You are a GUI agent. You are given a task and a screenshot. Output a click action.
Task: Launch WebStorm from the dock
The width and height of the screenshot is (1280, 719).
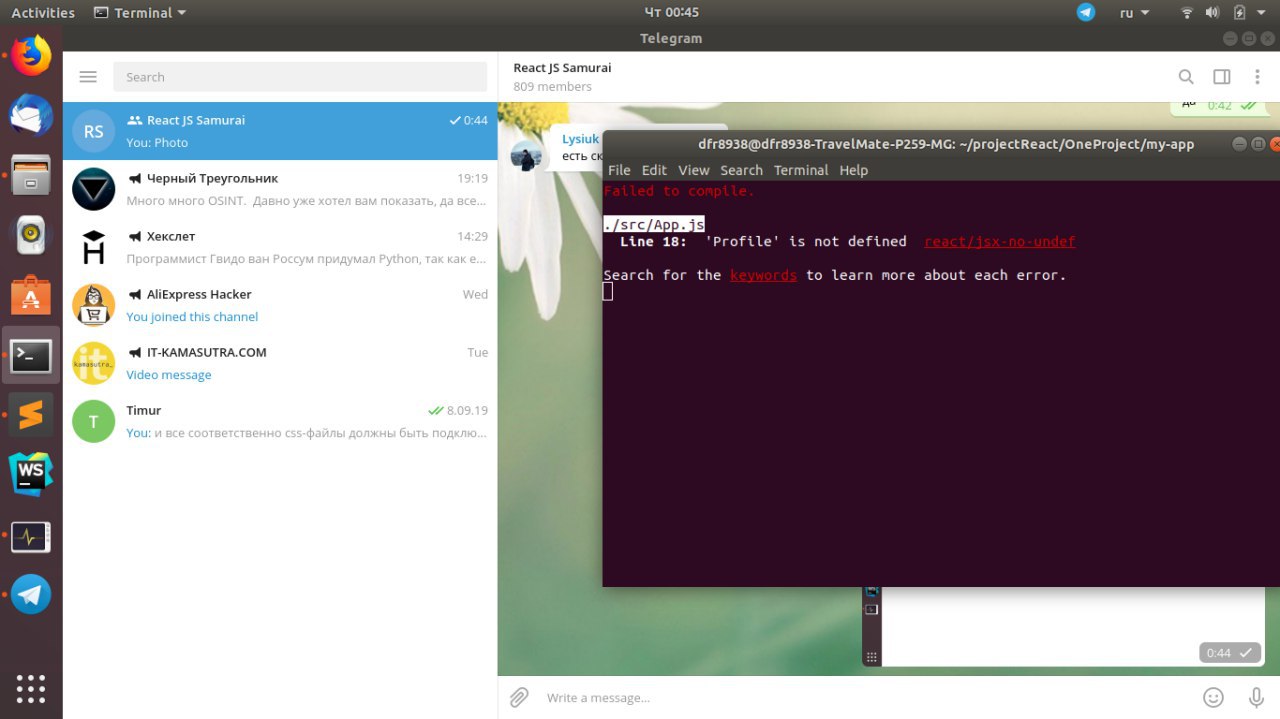(x=31, y=474)
